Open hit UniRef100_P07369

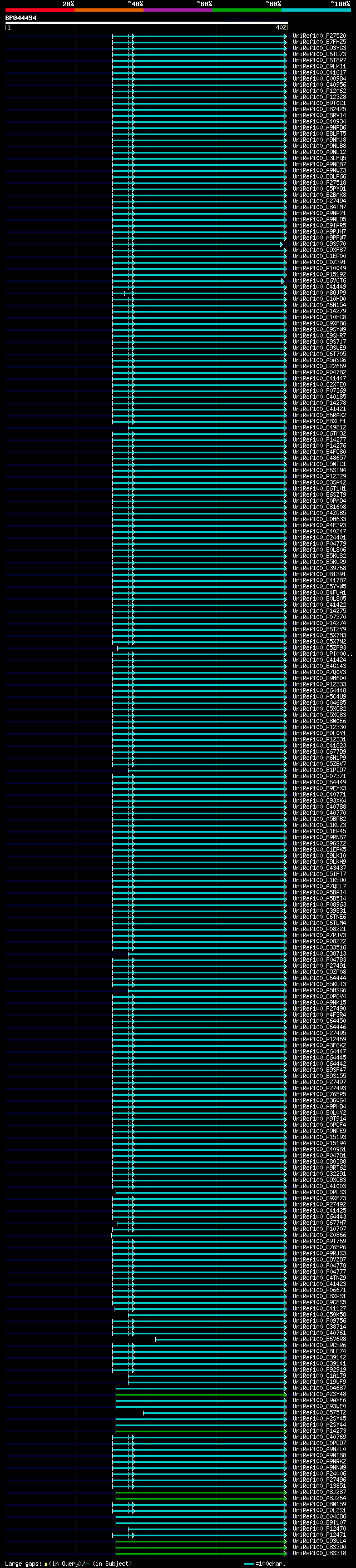tap(319, 391)
